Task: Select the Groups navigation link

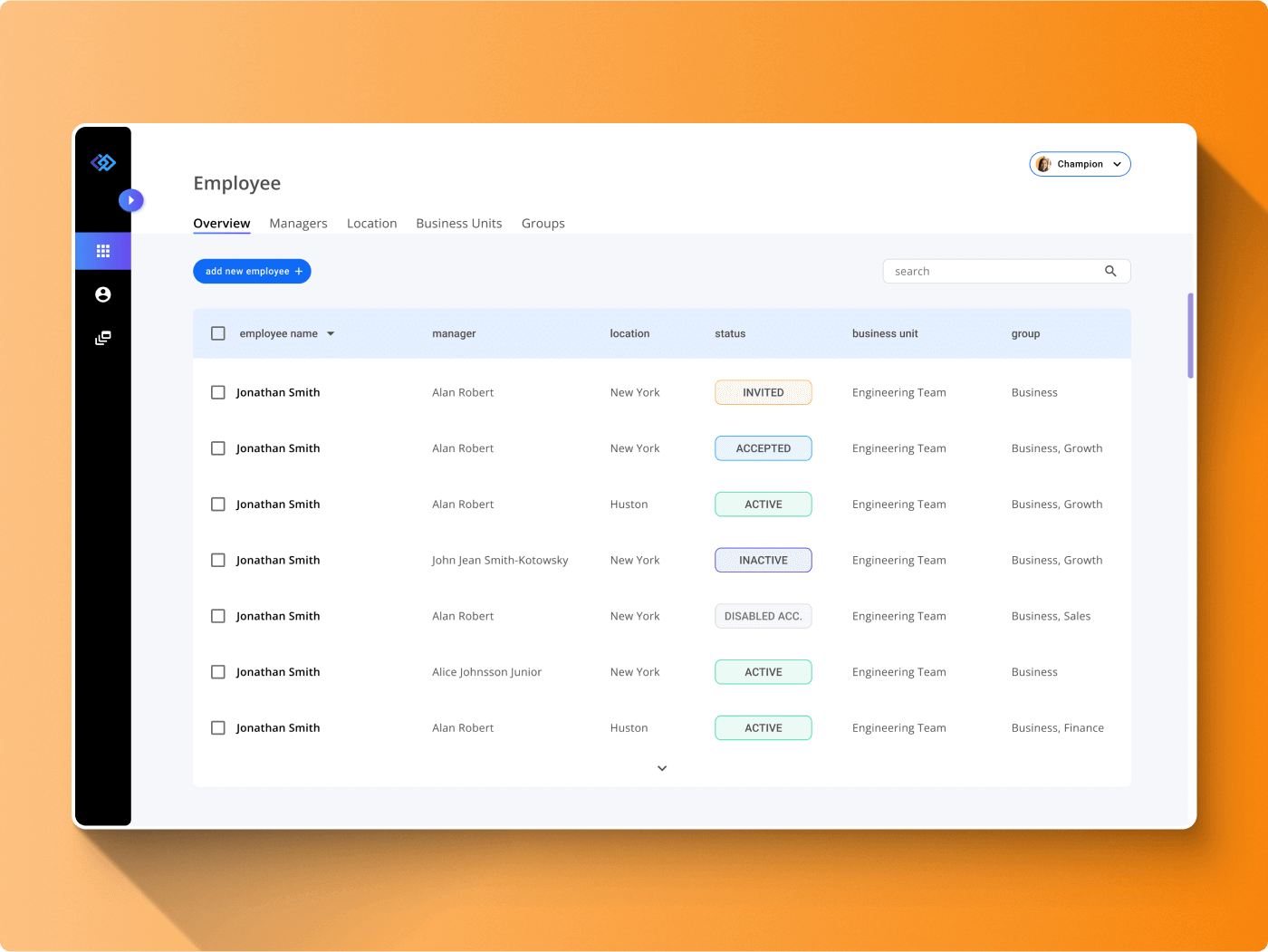Action: click(x=543, y=223)
